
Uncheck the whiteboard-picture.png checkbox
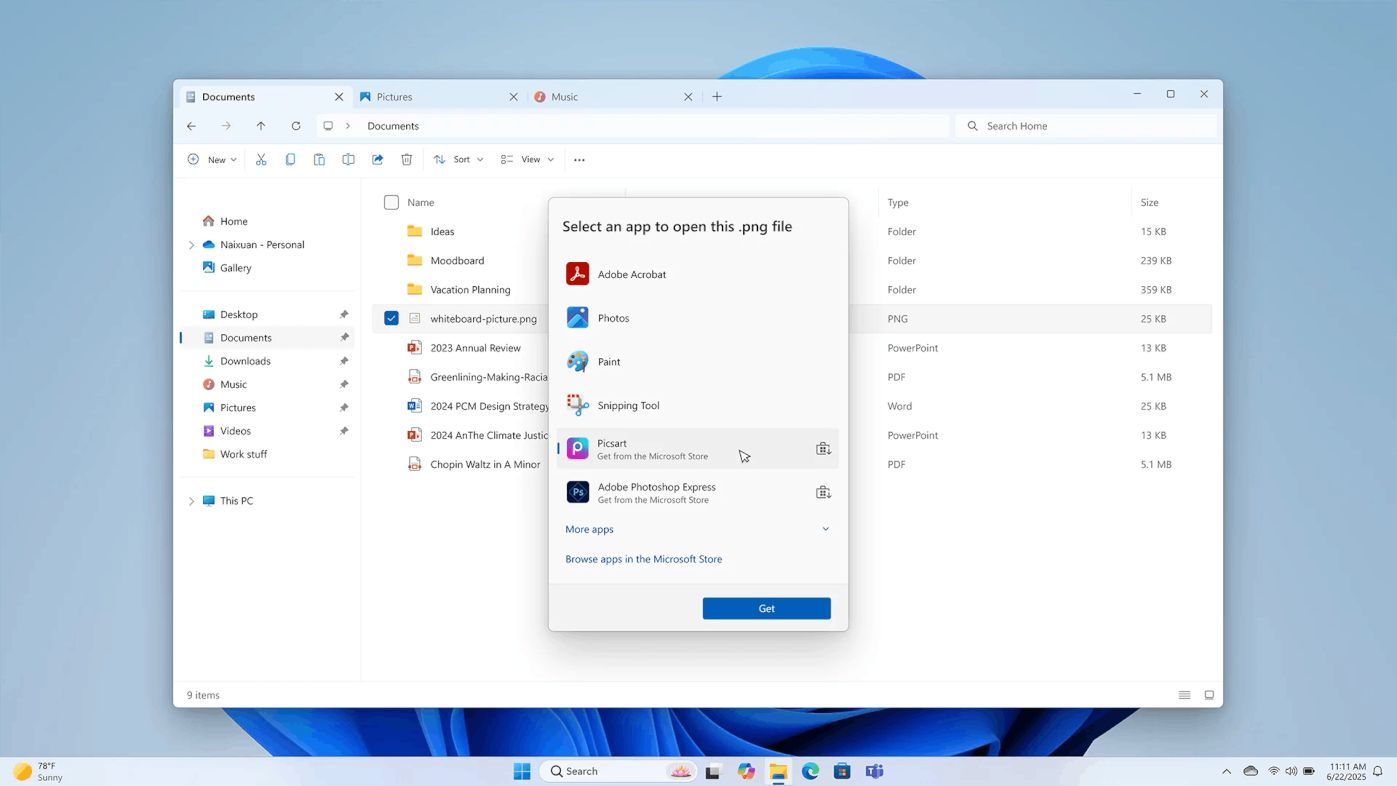391,318
